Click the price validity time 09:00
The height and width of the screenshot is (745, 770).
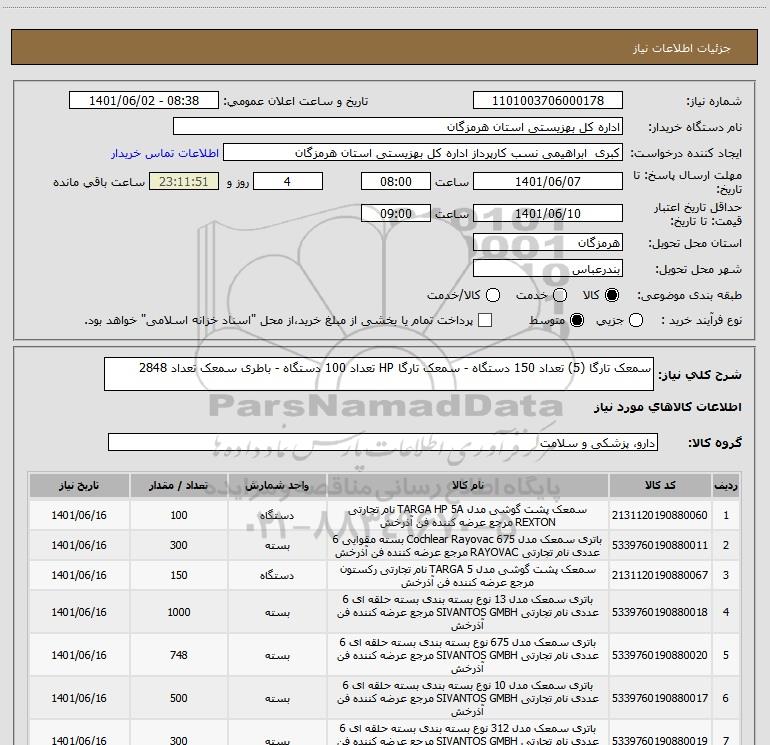396,213
